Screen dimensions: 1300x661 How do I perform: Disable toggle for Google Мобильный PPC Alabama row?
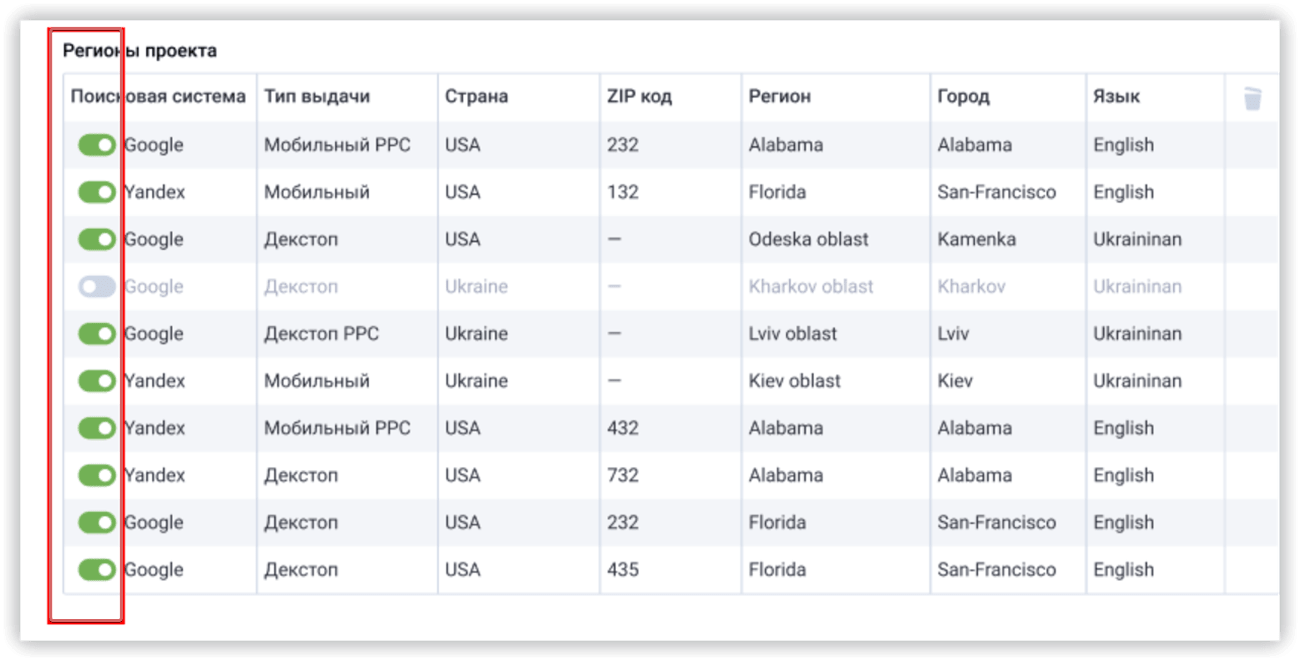(x=97, y=145)
